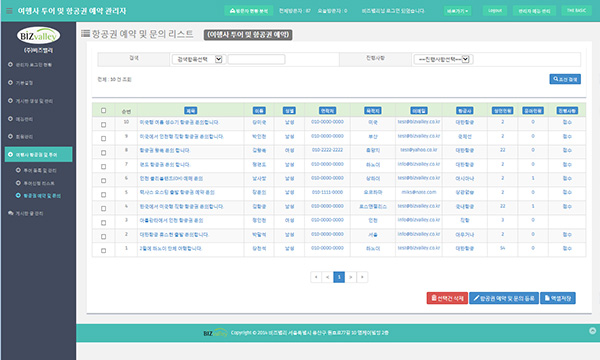Open the 진행사항선택 status dropdown
Screen dimensions: 600x360
[443, 59]
